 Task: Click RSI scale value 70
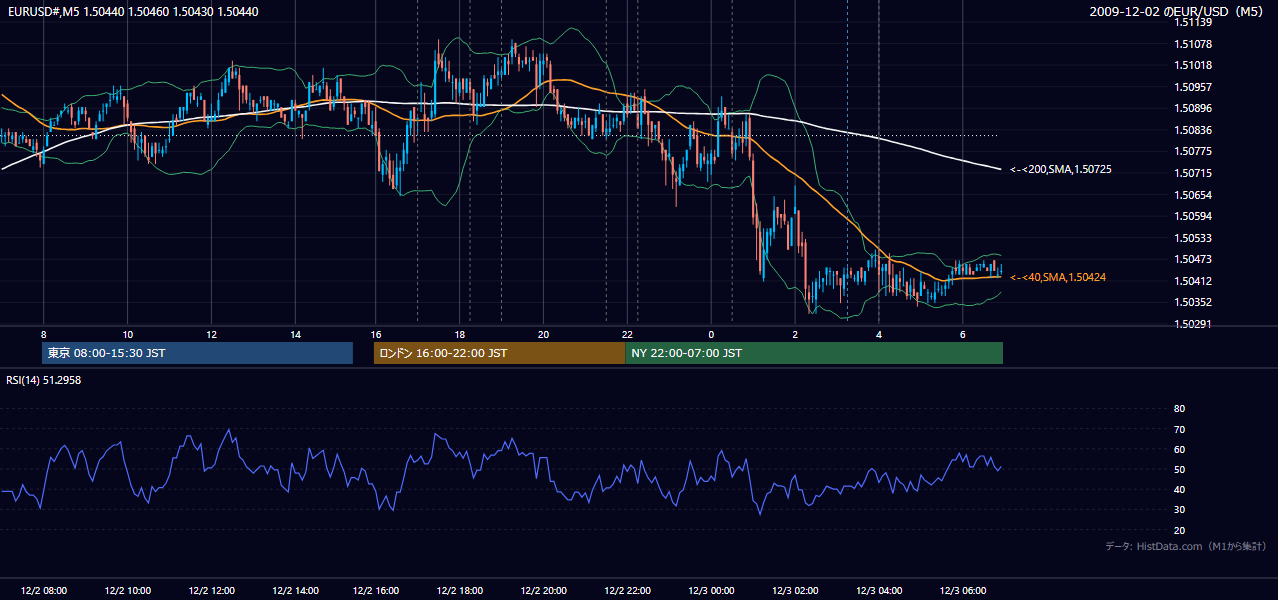point(1179,429)
